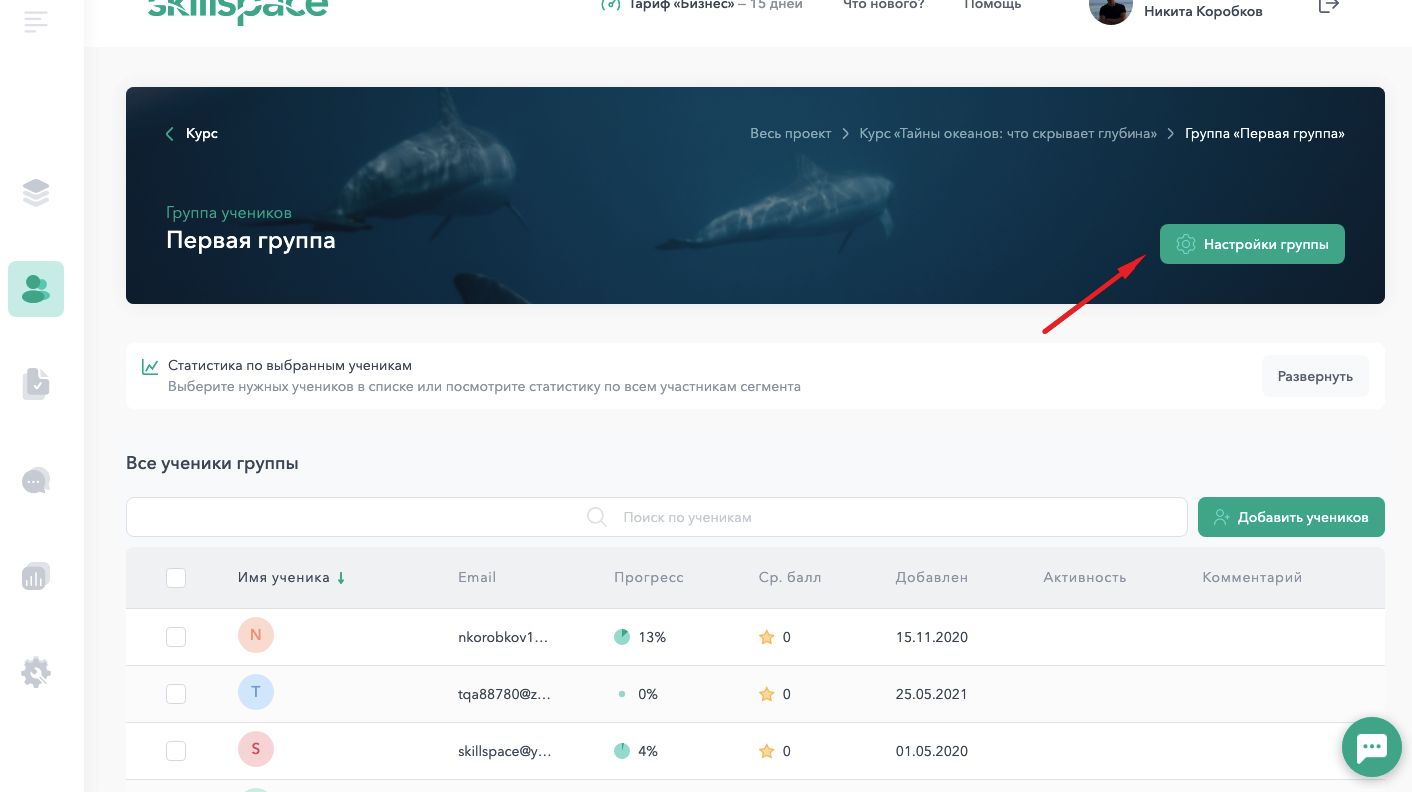Click the avatar T of second student

(256, 692)
